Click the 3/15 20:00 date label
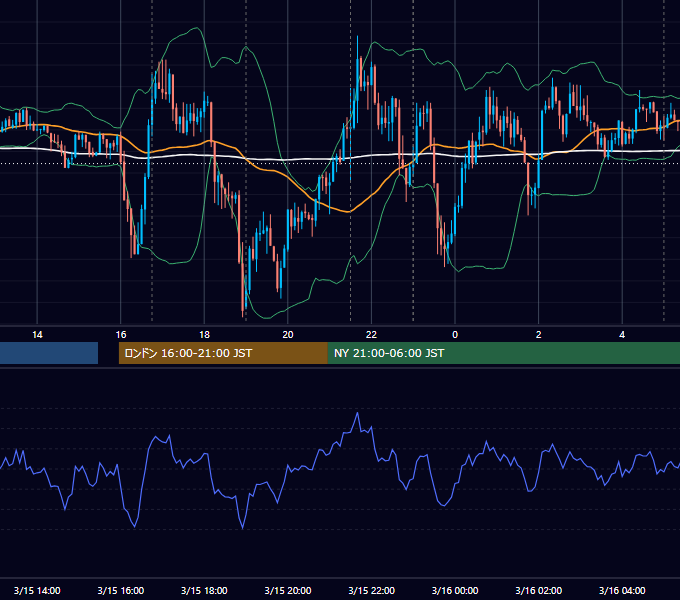This screenshot has width=680, height=600. pos(288,590)
